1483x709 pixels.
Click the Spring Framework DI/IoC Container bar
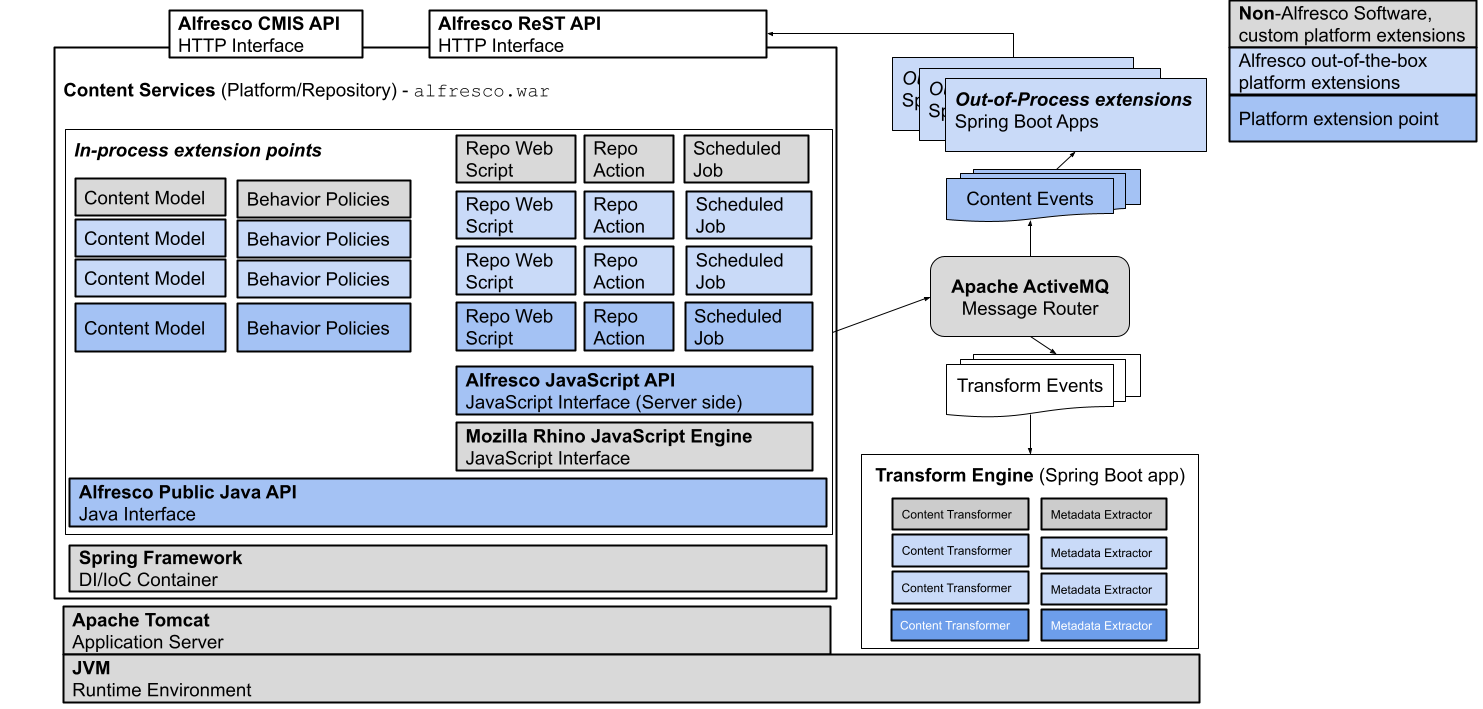coord(446,568)
